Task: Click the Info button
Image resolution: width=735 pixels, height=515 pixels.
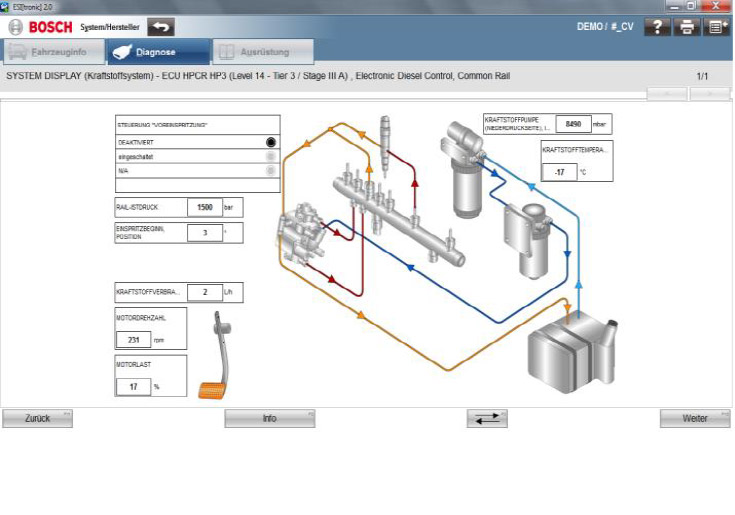Action: (270, 418)
